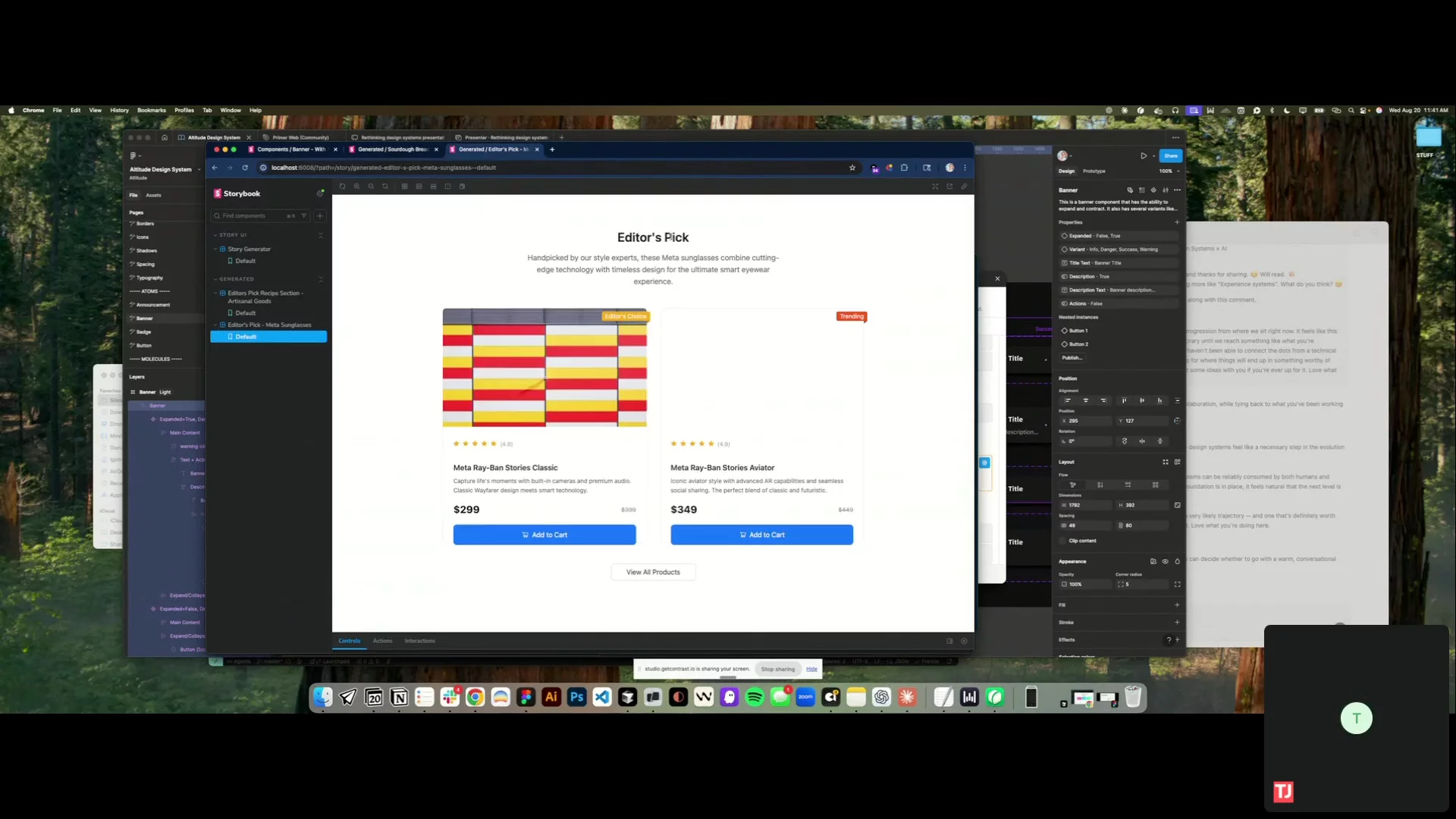
Task: Add a component property plus icon
Action: (1177, 223)
